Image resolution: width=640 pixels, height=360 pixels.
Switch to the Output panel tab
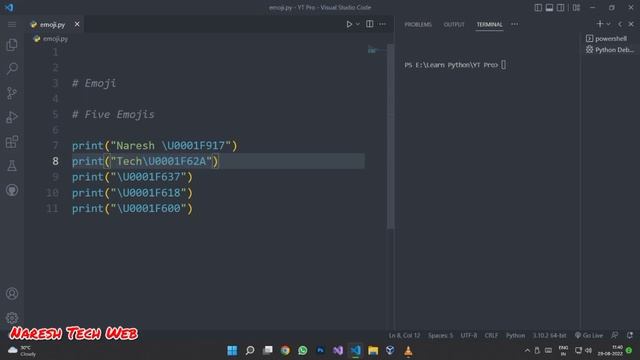(454, 24)
